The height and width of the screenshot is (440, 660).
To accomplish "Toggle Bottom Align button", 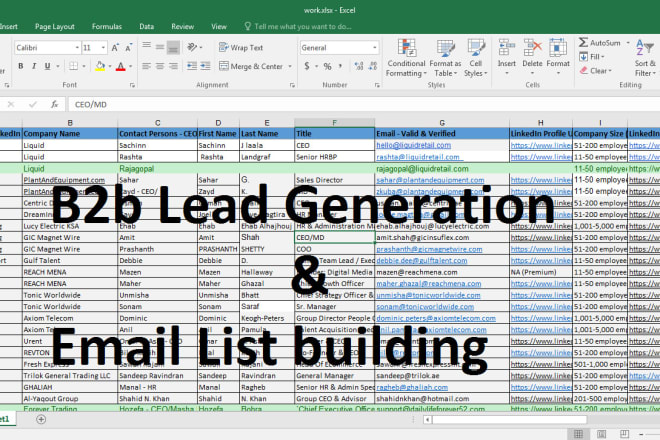I will (x=173, y=48).
